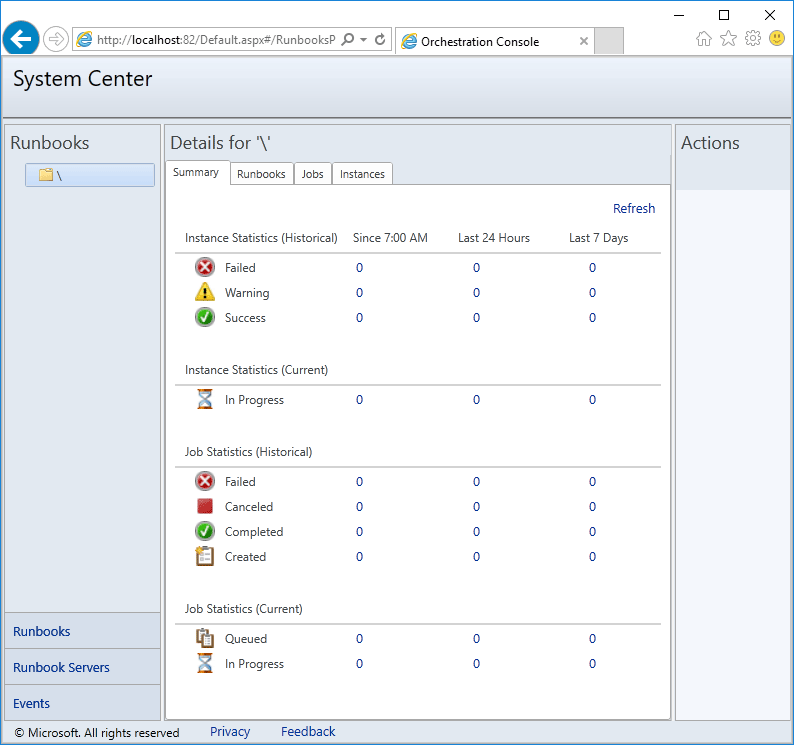Screen dimensions: 794x745
Task: Click the browser Back arrow button
Action: [21, 38]
